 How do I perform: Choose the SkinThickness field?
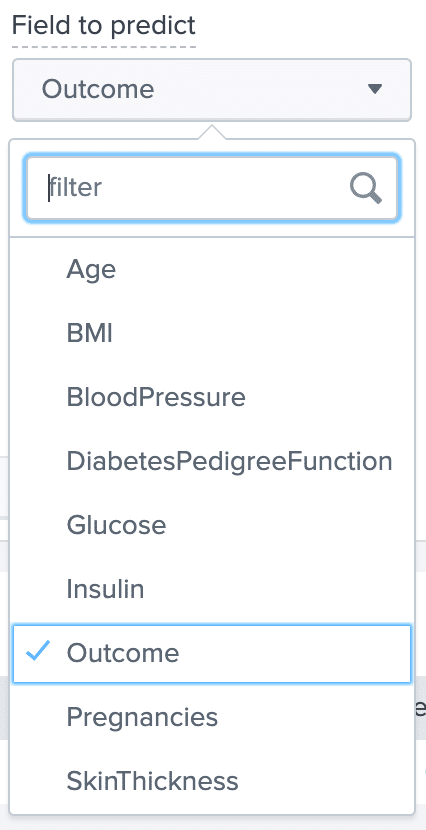pos(212,781)
